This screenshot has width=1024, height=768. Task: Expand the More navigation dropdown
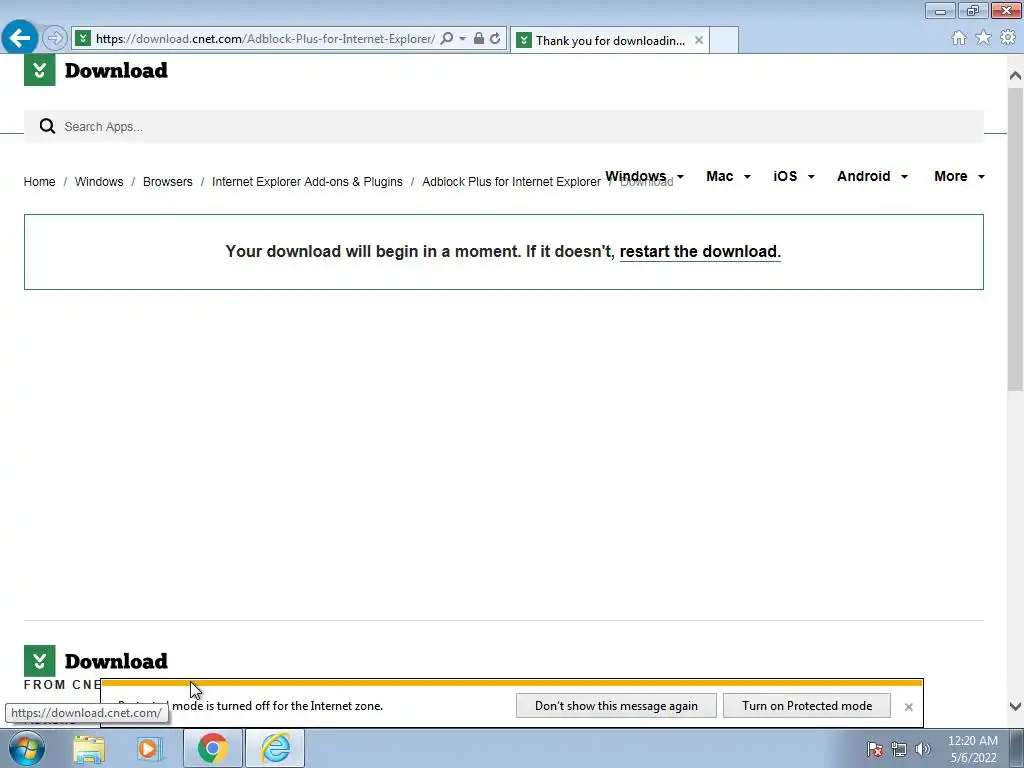(x=959, y=176)
